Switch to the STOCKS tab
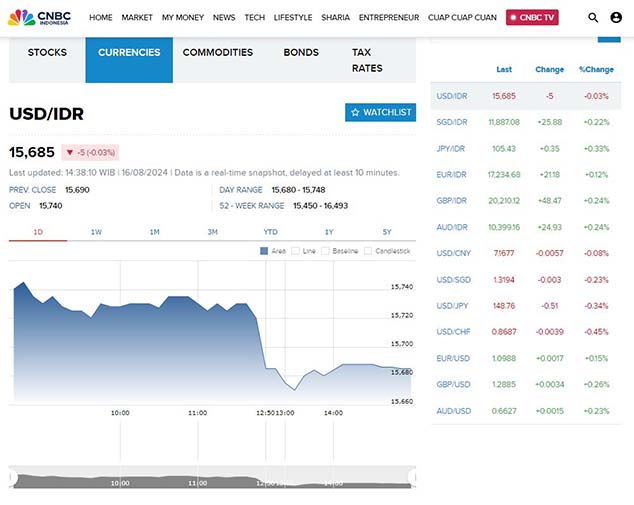Viewport: 634px width, 505px height. (47, 52)
